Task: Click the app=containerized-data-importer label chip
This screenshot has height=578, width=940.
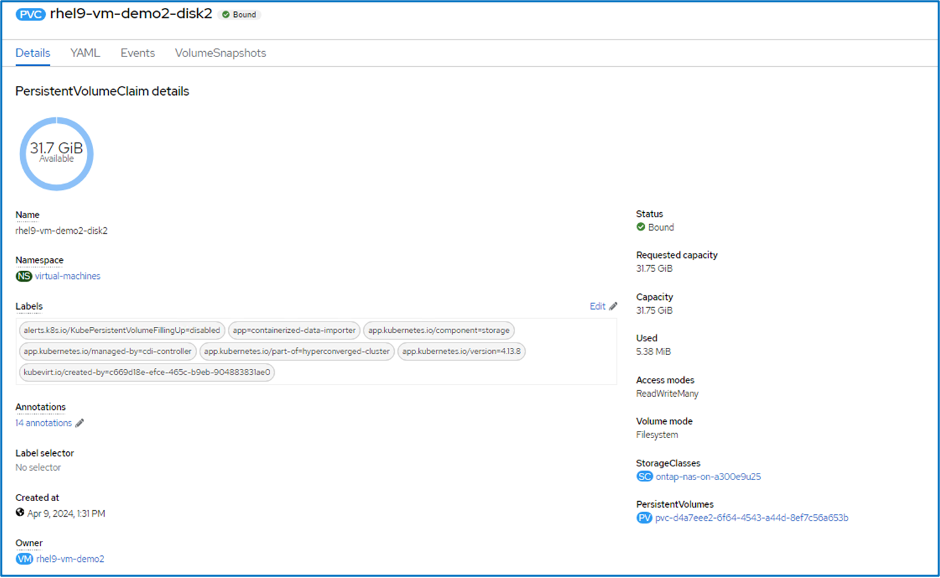Action: 293,330
